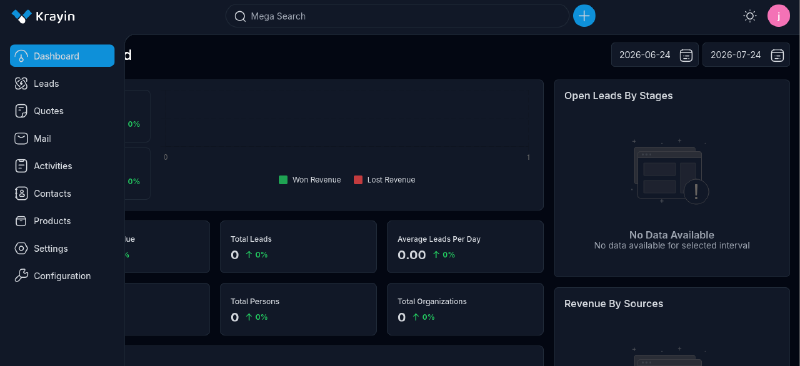Viewport: 800px width, 366px height.
Task: Click the Activities clipboard icon in sidebar
Action: point(21,166)
